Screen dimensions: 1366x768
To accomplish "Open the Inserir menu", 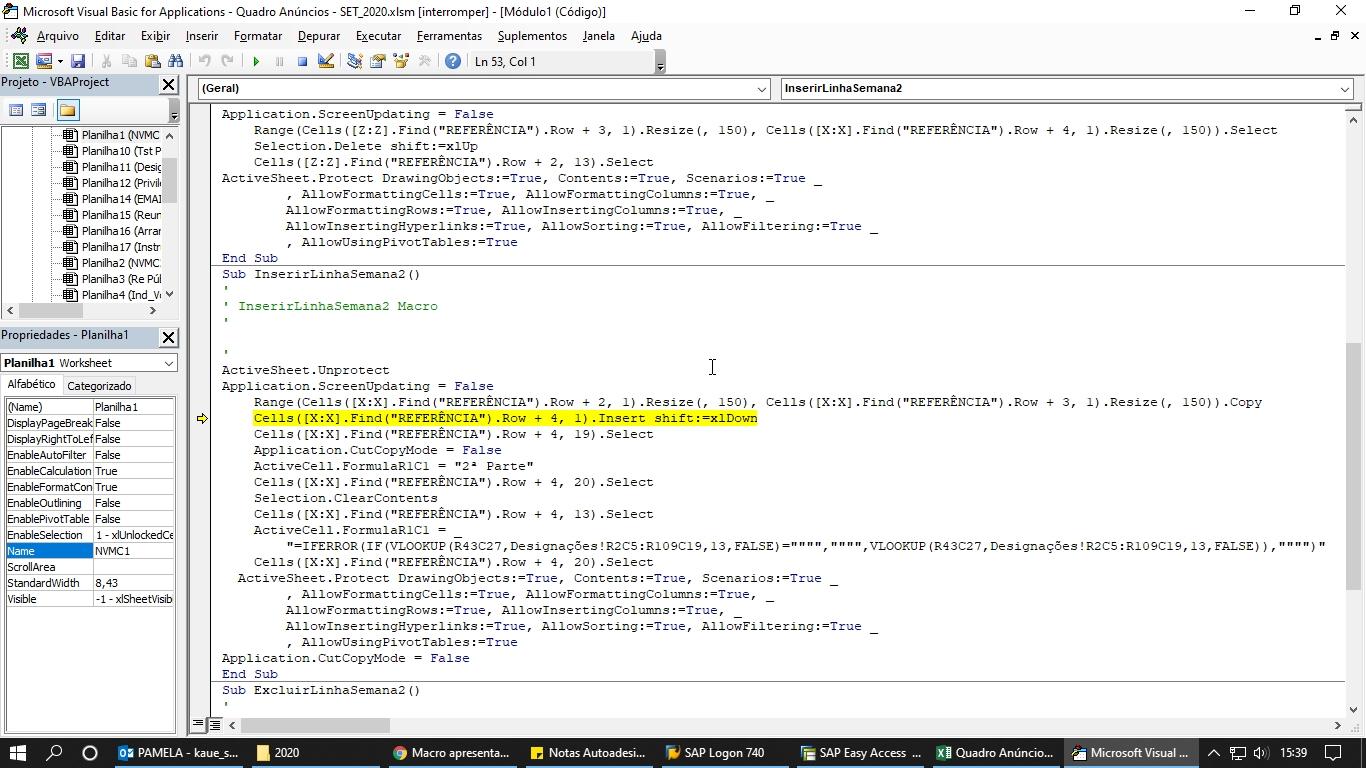I will pos(201,36).
